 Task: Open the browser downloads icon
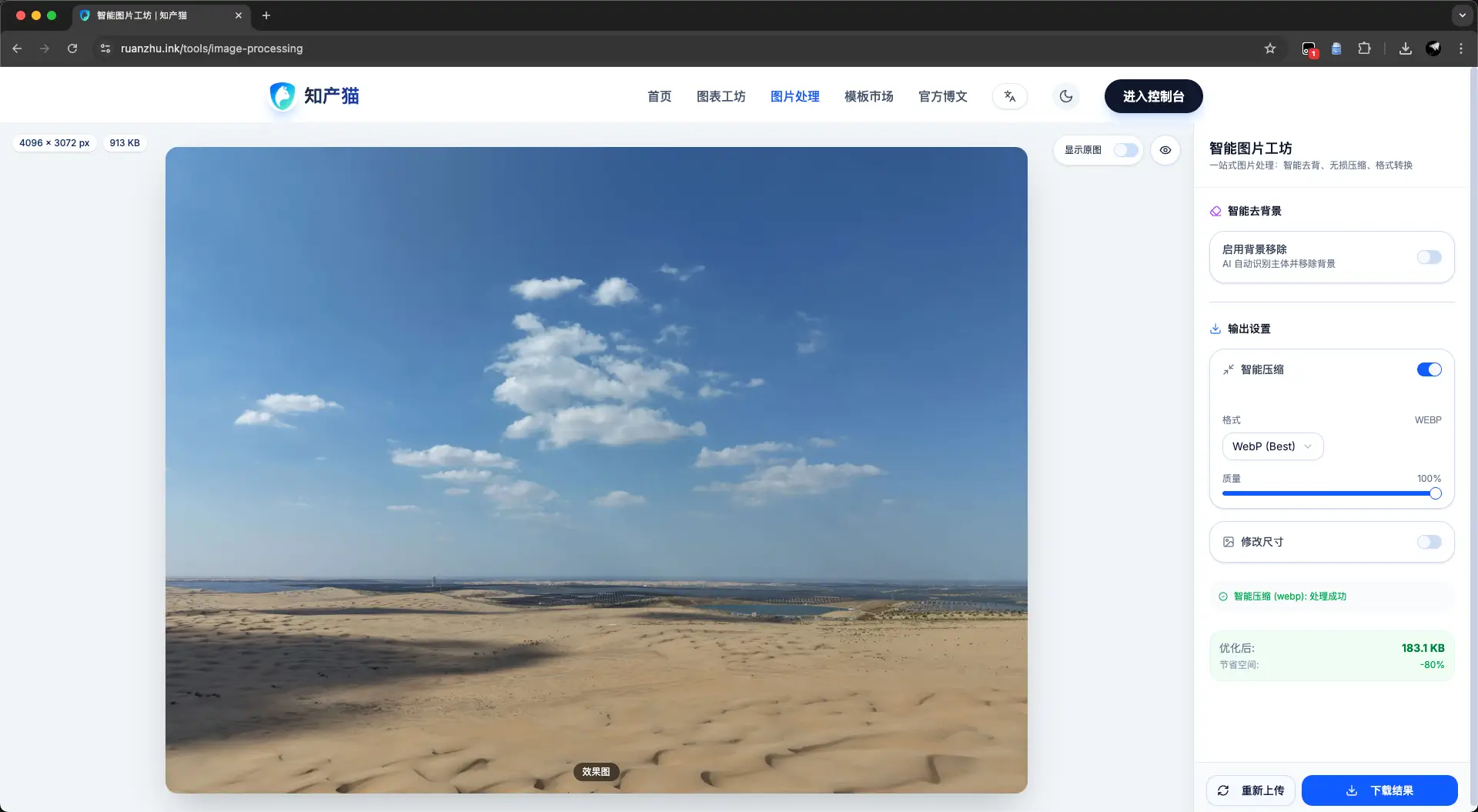coord(1405,48)
